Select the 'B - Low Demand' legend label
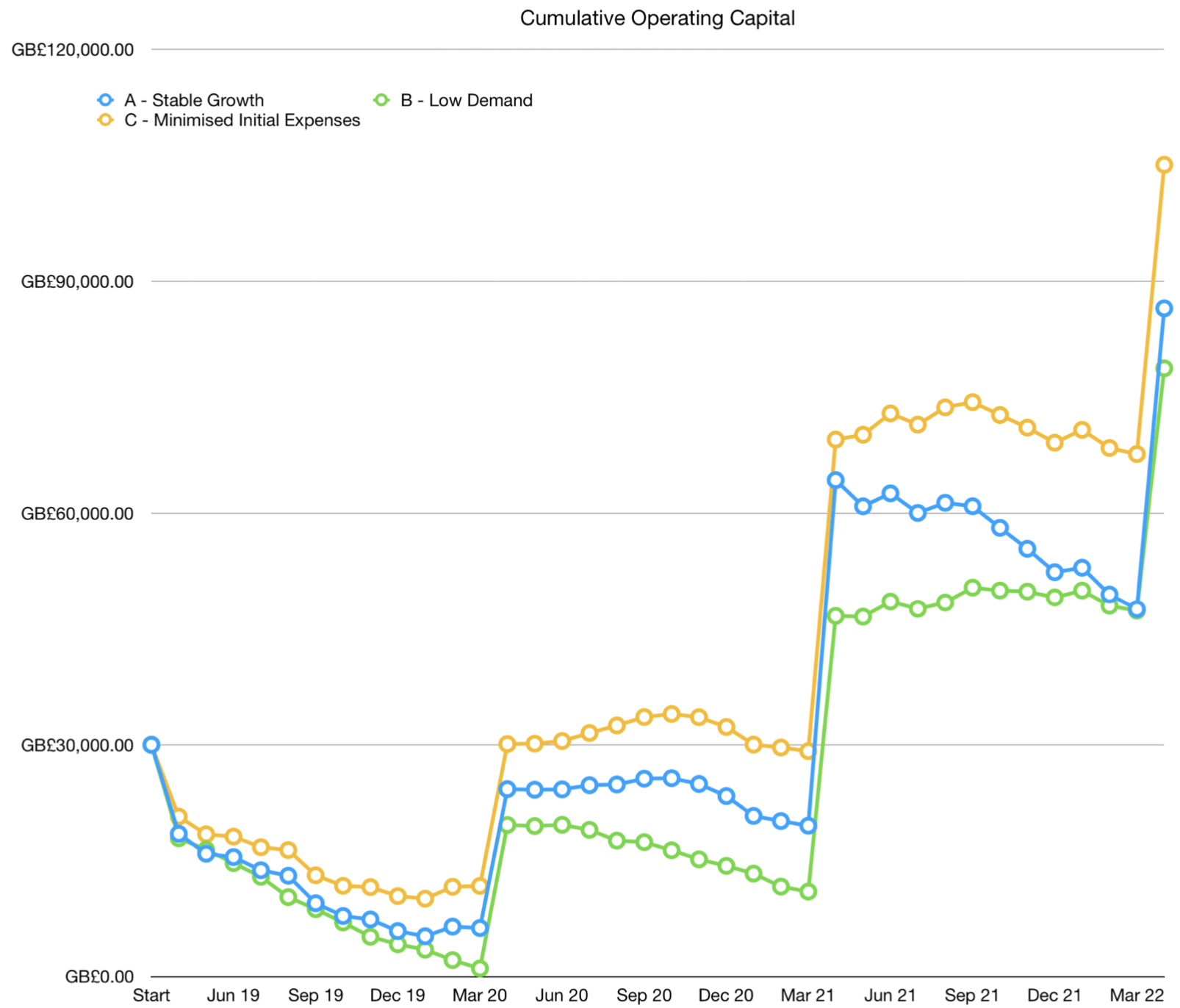1180x1008 pixels. click(467, 100)
